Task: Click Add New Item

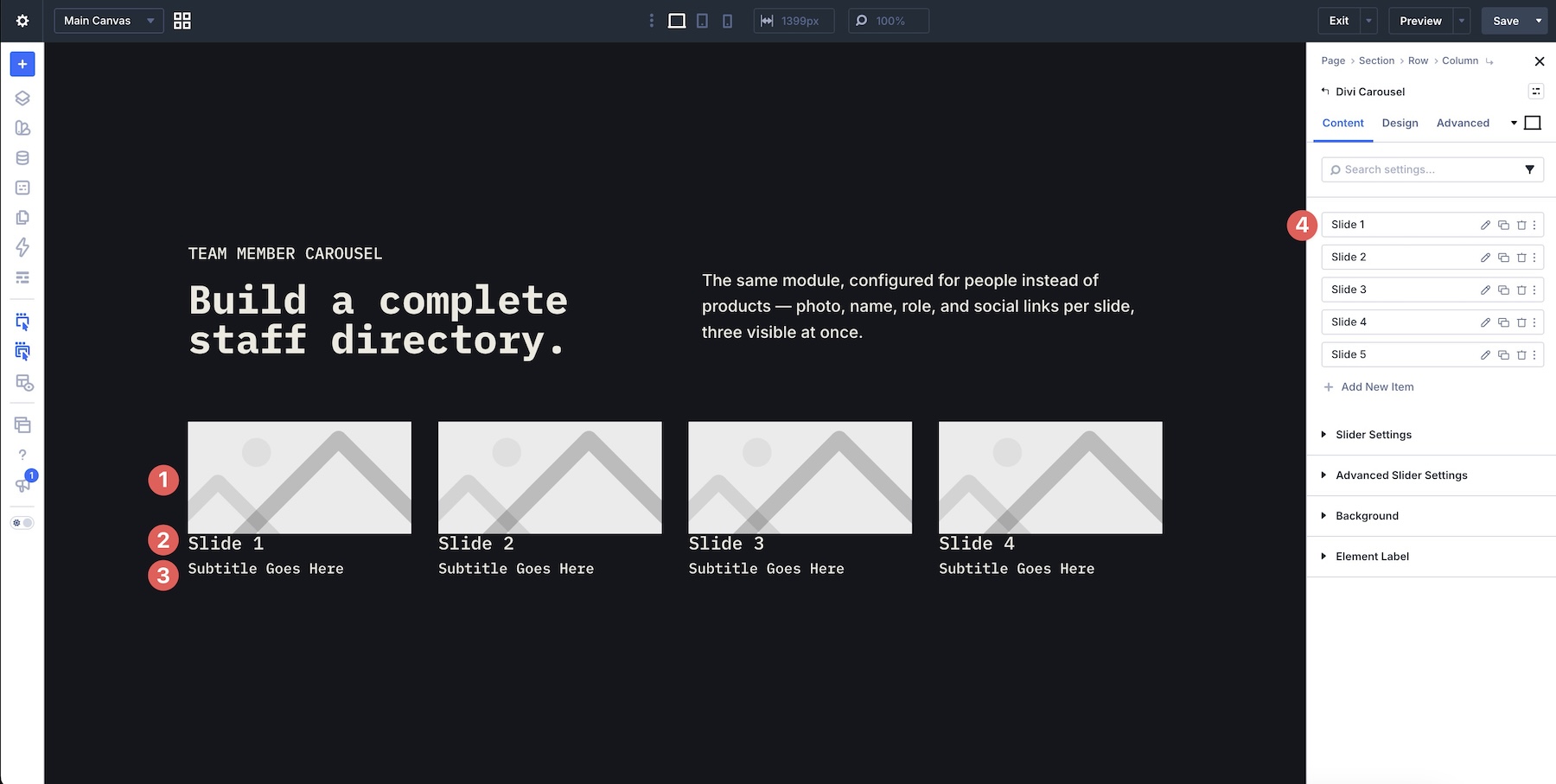Action: [1368, 387]
